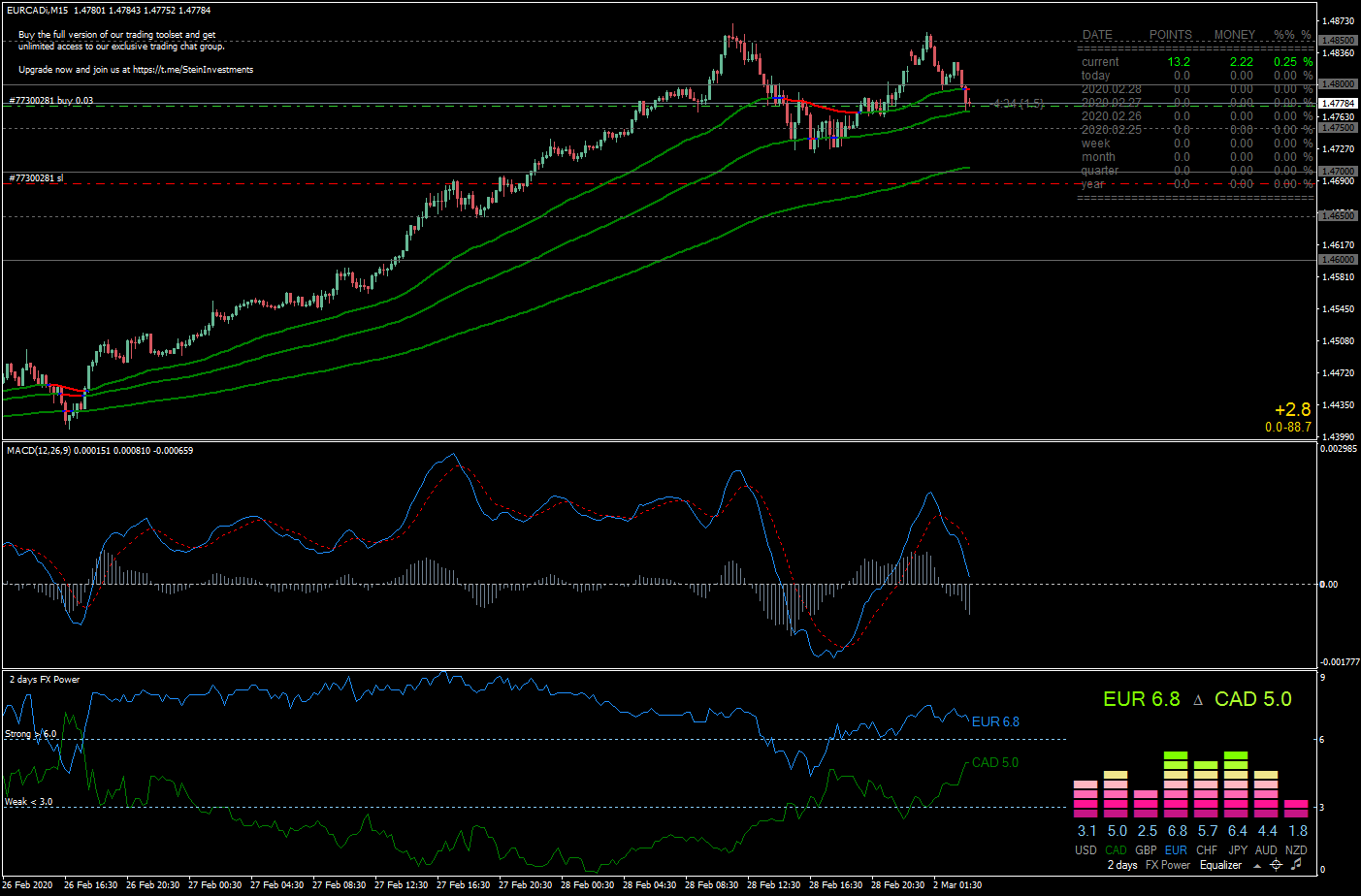Select the USD currency label
The width and height of the screenshot is (1361, 896).
coord(1086,850)
